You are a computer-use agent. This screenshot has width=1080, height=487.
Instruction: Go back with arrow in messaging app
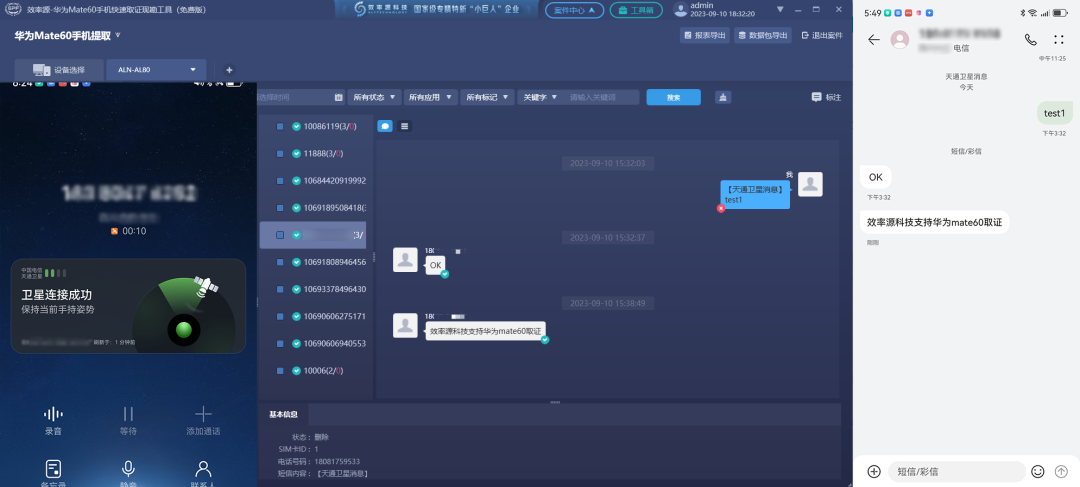[874, 40]
